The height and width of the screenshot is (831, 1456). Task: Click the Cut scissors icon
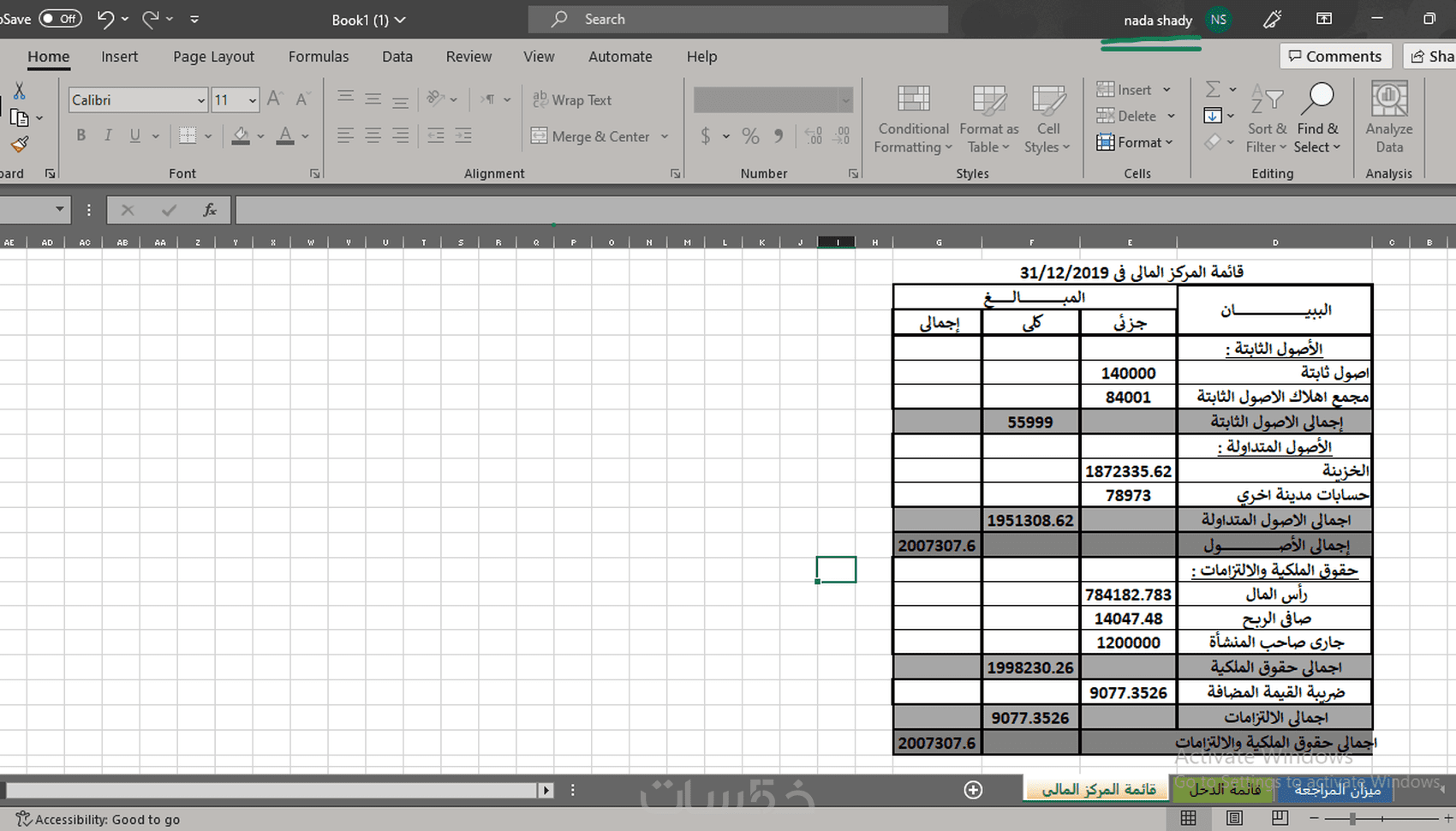pyautogui.click(x=19, y=91)
